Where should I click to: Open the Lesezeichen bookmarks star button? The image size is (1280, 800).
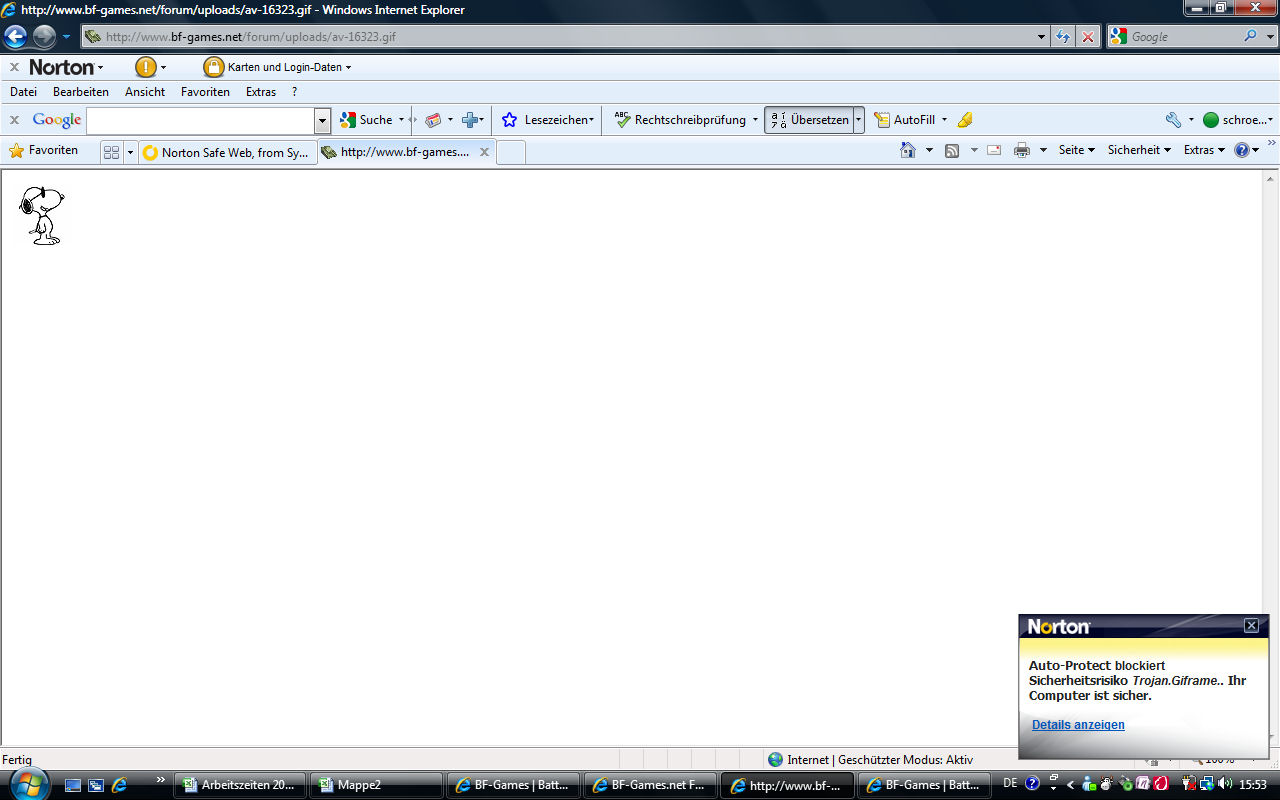coord(547,120)
